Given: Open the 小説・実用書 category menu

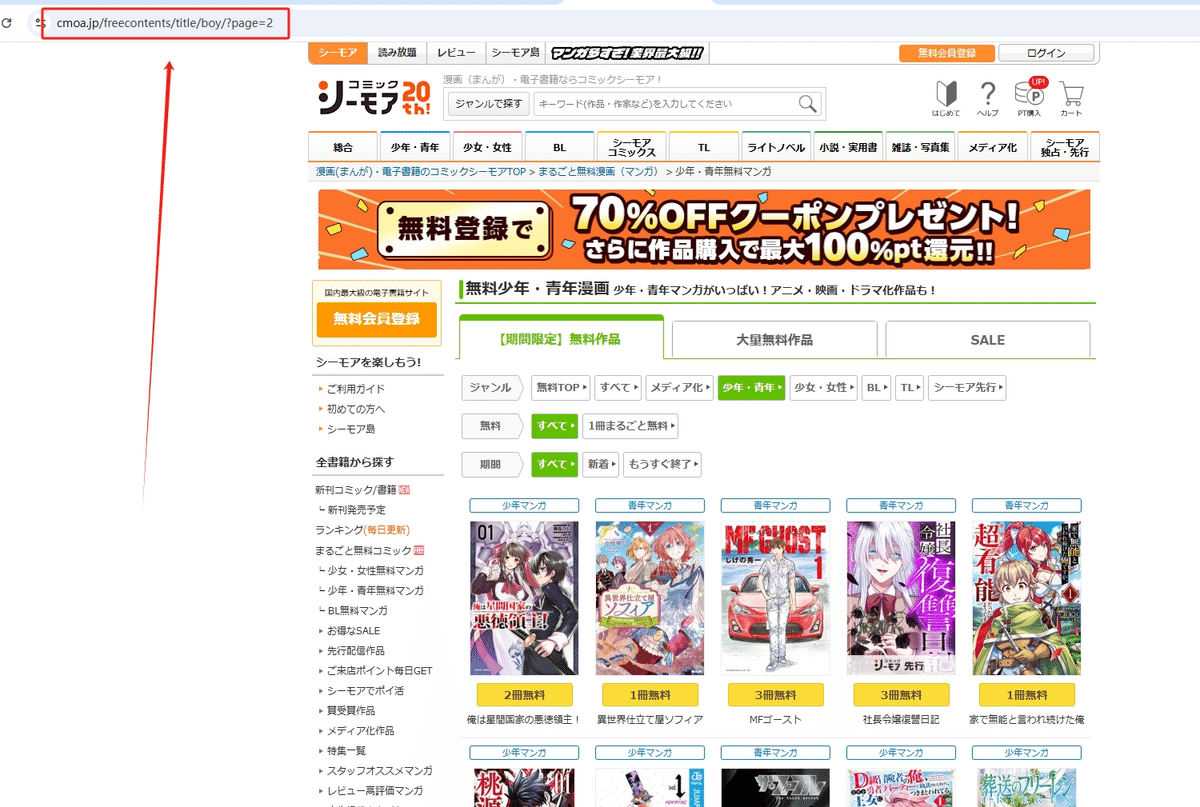Looking at the screenshot, I should coord(848,147).
